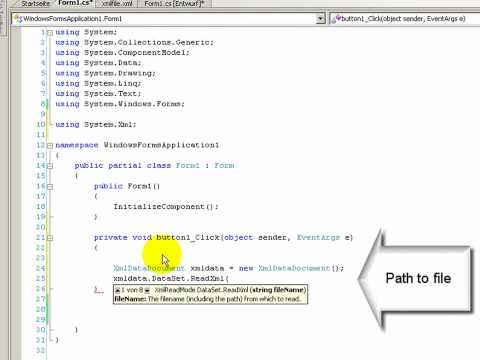Screen dimensions: 480x360
Task: Click the 'using System.Xml;' line
Action: (96, 124)
